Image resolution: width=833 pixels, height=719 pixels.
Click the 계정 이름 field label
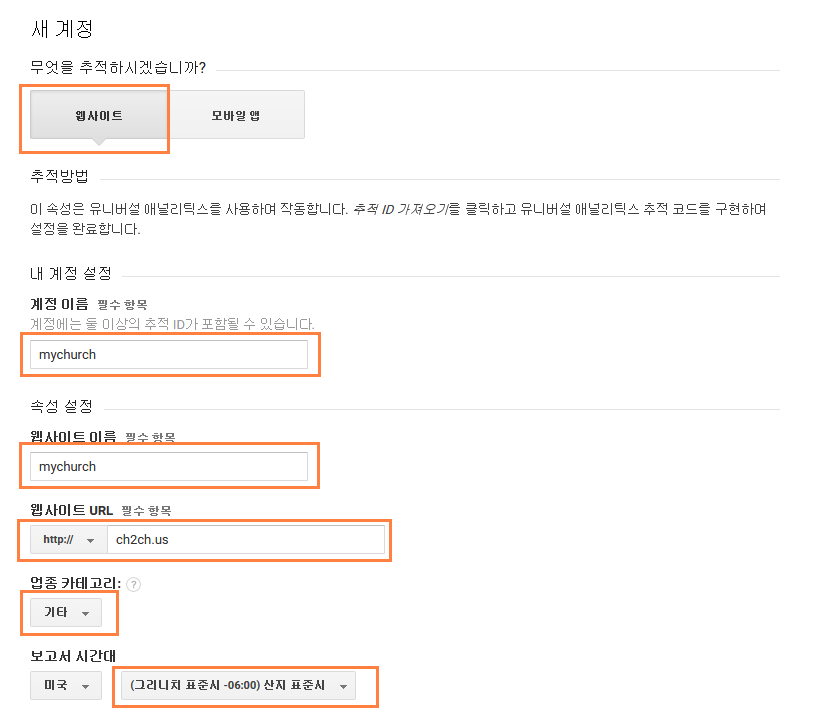pyautogui.click(x=59, y=303)
